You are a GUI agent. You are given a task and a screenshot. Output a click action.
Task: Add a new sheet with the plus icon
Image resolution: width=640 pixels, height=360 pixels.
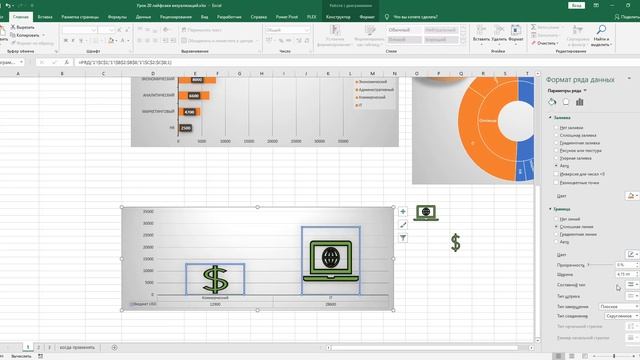[114, 347]
